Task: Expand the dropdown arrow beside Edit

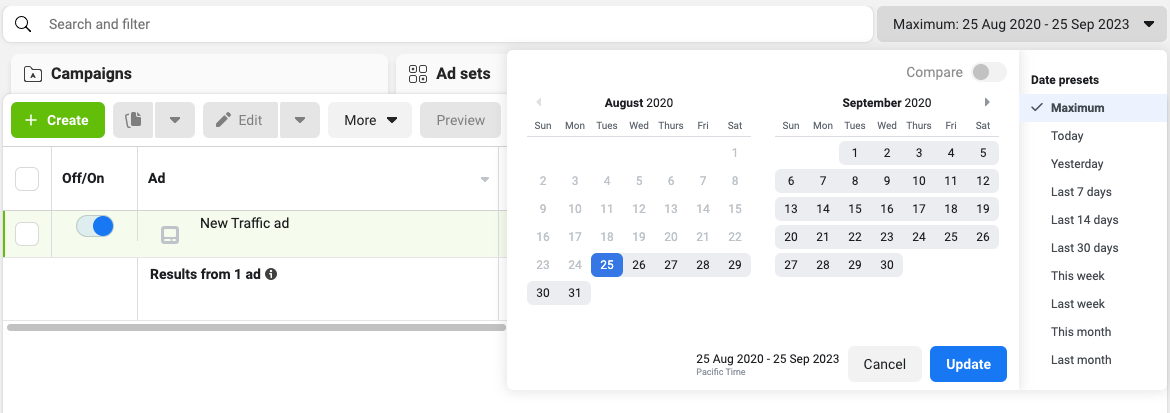Action: coord(299,120)
